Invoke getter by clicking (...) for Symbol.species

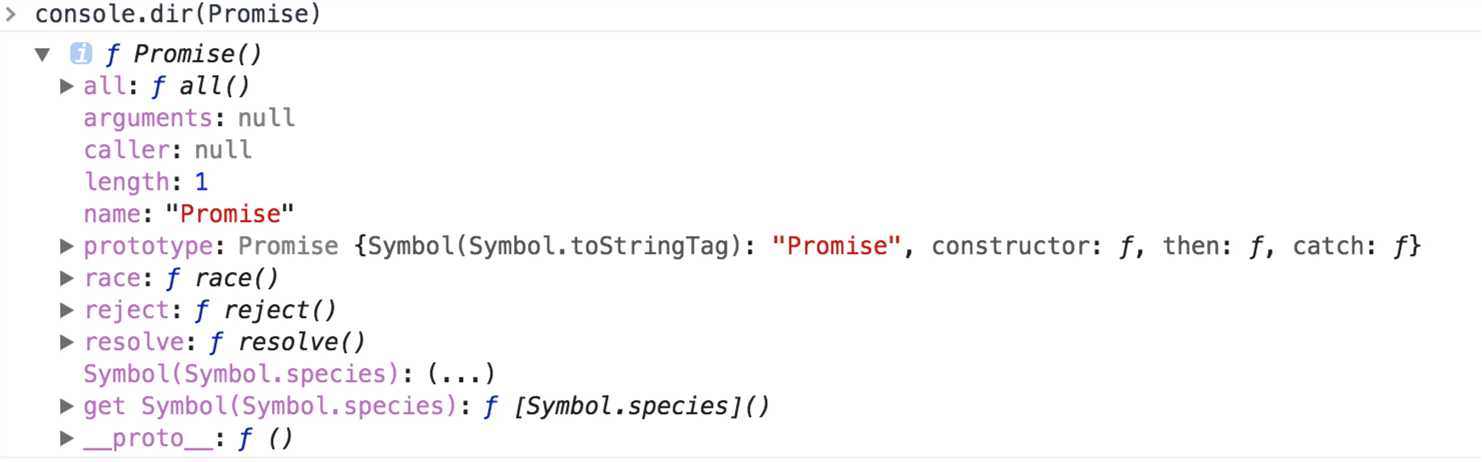coord(461,374)
